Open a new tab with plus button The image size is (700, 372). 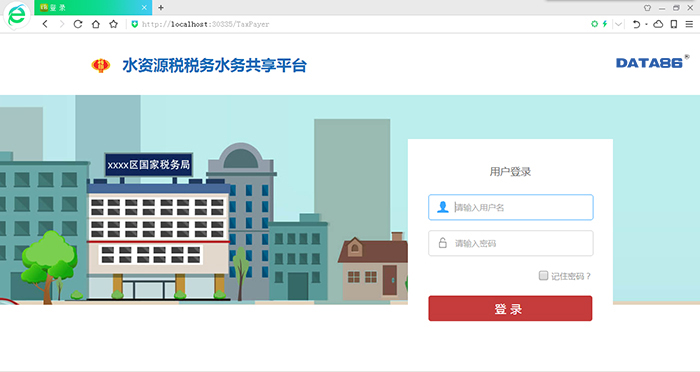point(161,8)
